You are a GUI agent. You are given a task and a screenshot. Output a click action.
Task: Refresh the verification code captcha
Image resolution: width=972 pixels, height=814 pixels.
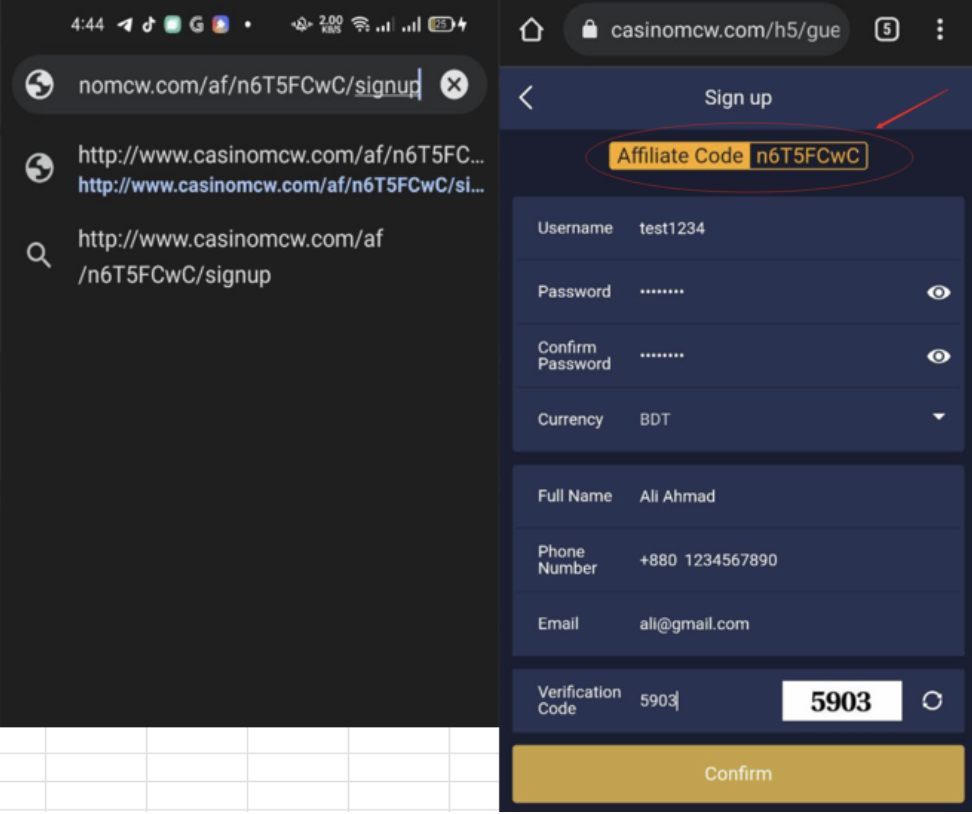click(x=932, y=701)
